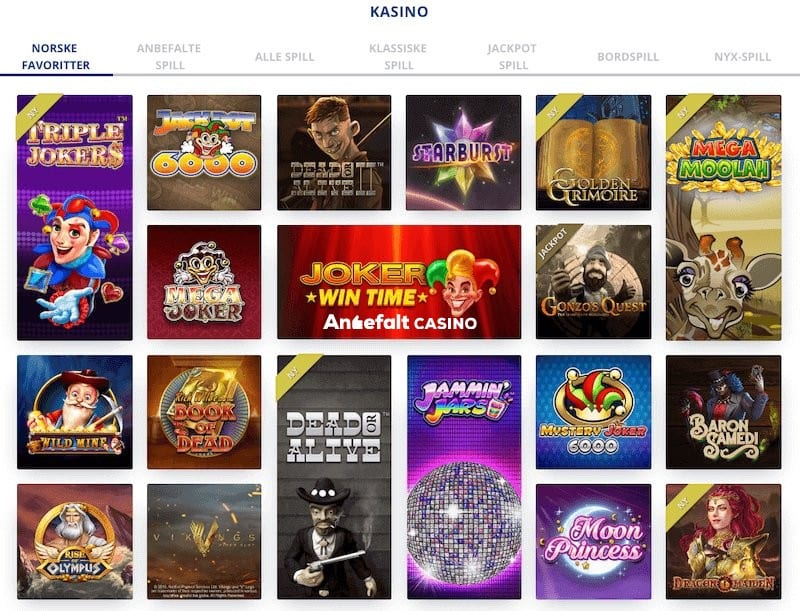Image resolution: width=800 pixels, height=611 pixels.
Task: Launch the Baron Samedi game
Action: [x=723, y=412]
